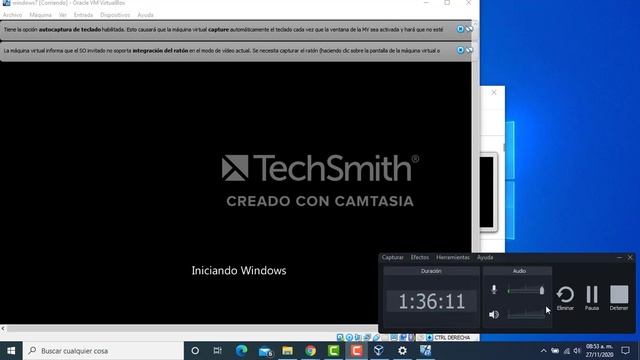Viewport: 640px width, 360px height.
Task: Open the Capturar menu in Camtasia Recorder
Action: [393, 257]
